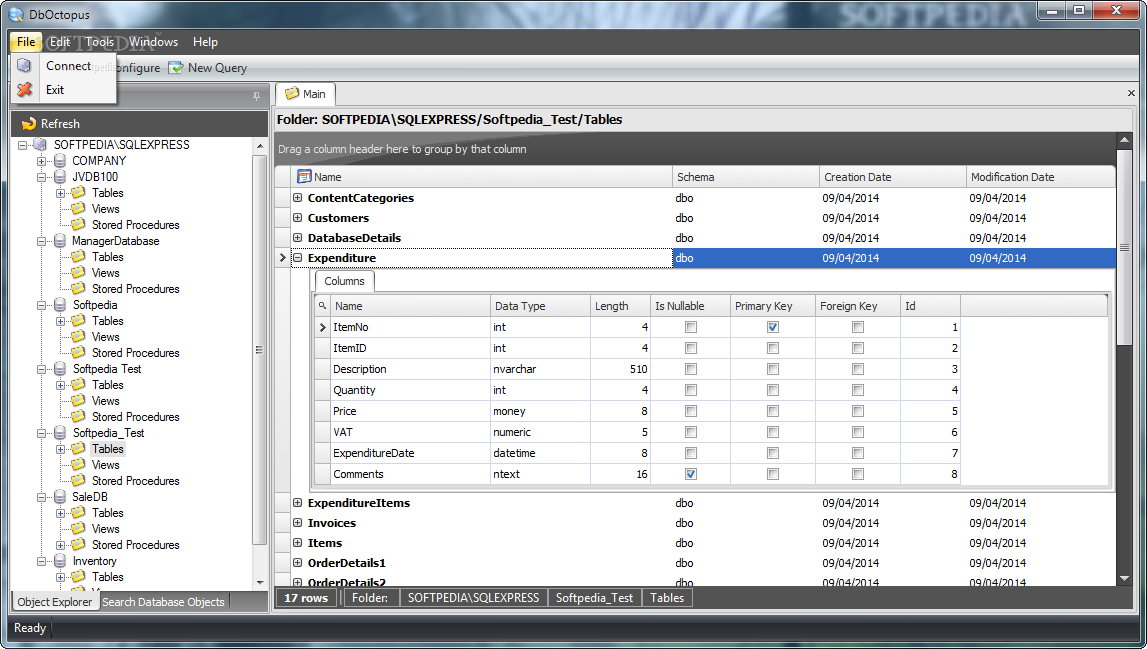Expand the DatabaseDetails table row
The height and width of the screenshot is (649, 1147).
tap(298, 237)
